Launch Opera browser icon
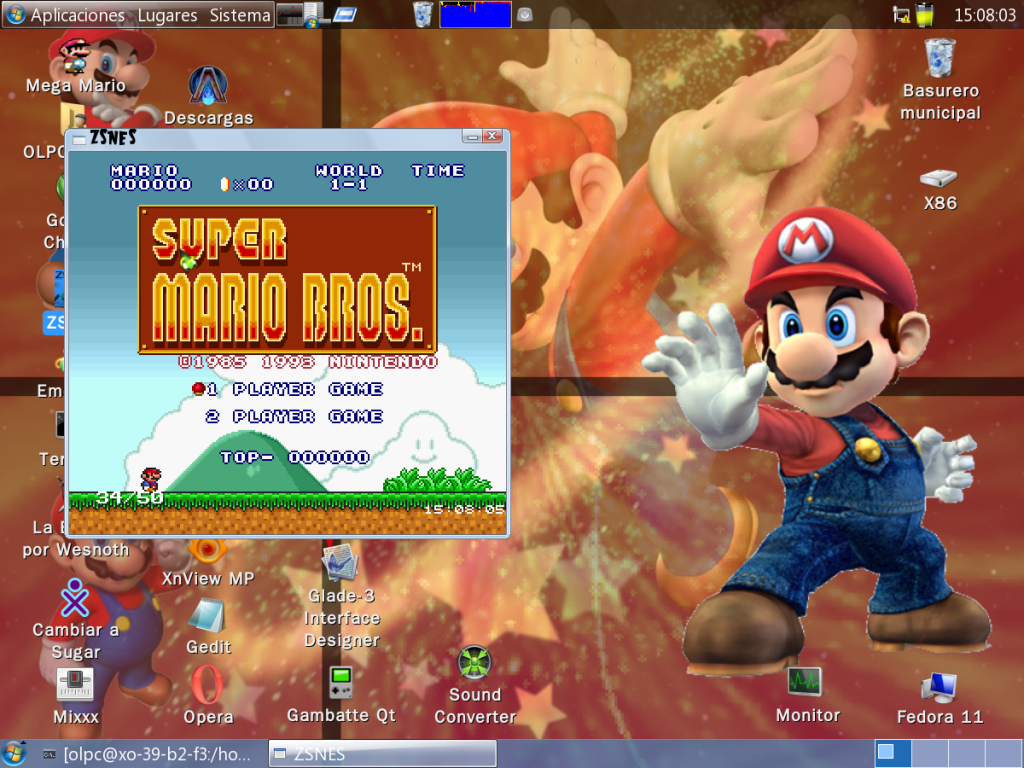The image size is (1024, 768). pos(208,696)
